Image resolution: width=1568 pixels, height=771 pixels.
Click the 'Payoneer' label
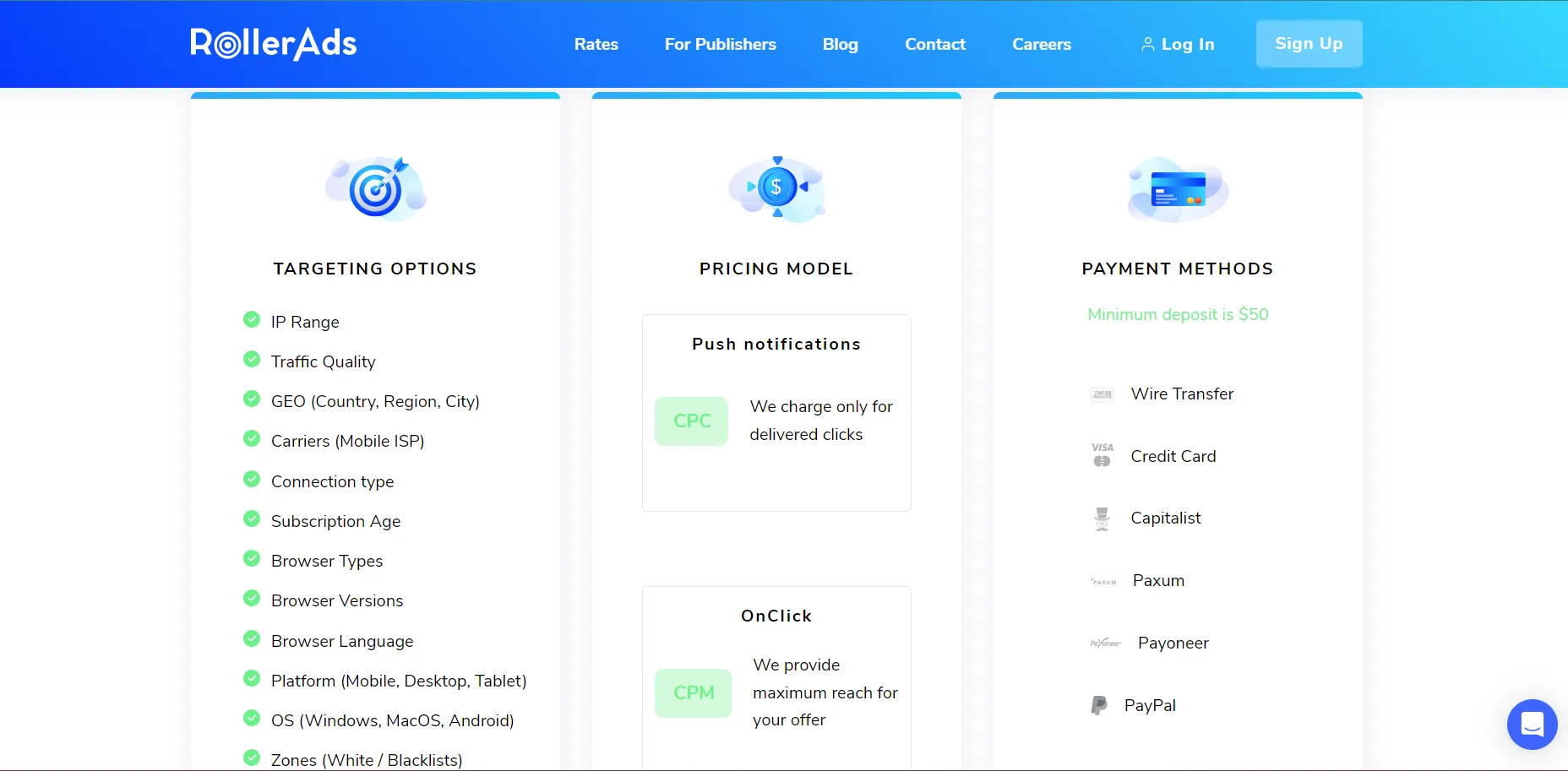coord(1173,643)
